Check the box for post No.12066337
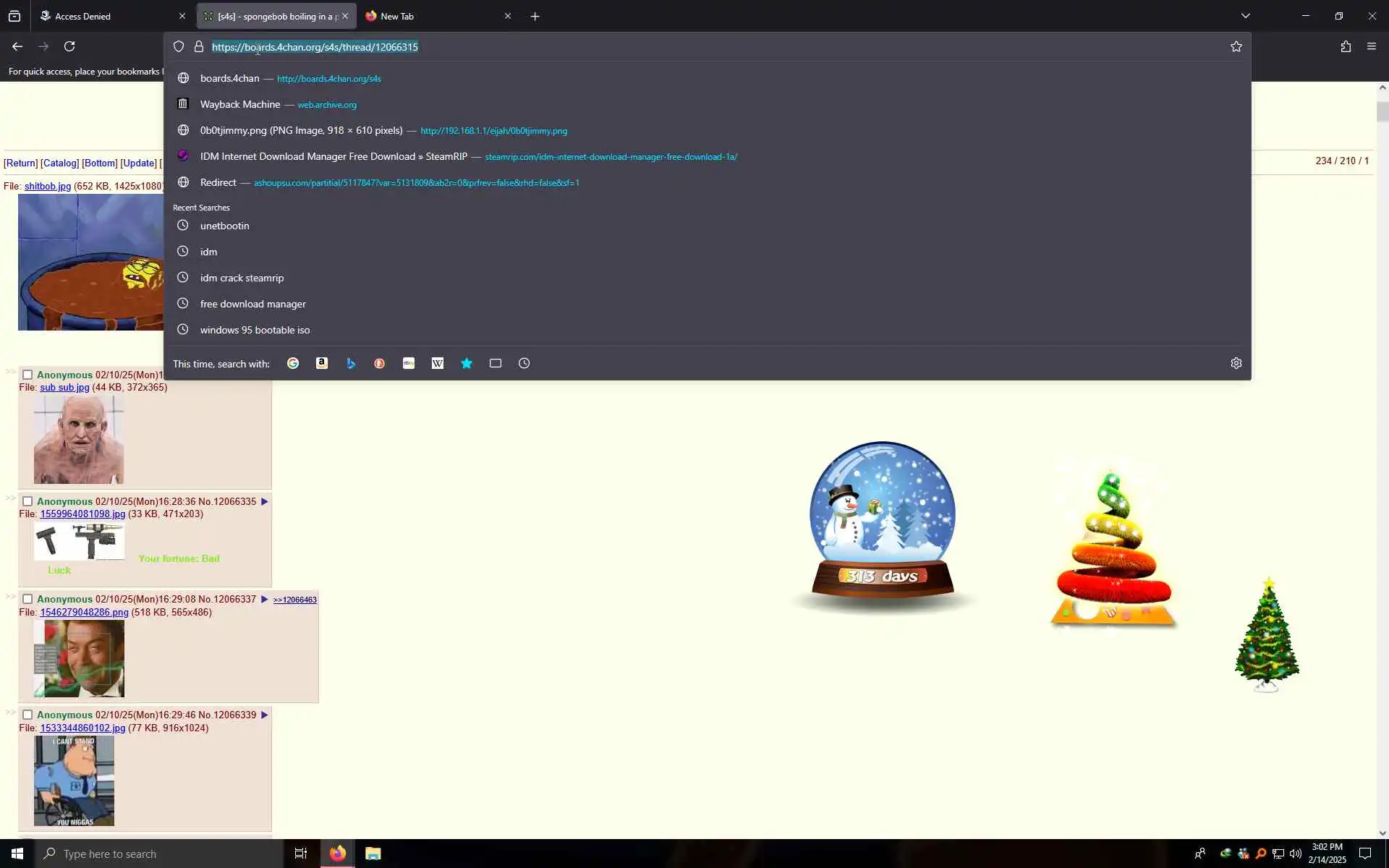Screen dimensions: 1389x868 (27, 599)
